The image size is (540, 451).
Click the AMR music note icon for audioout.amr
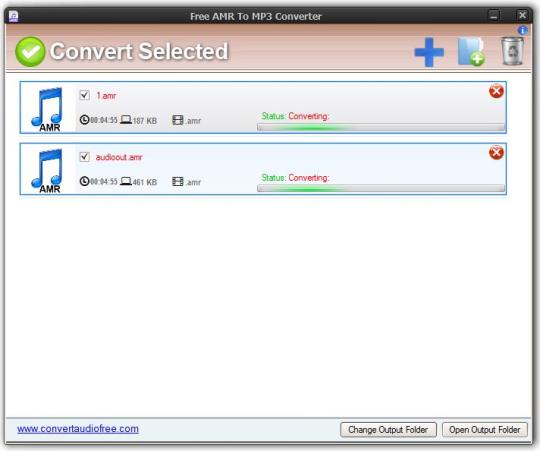48,170
